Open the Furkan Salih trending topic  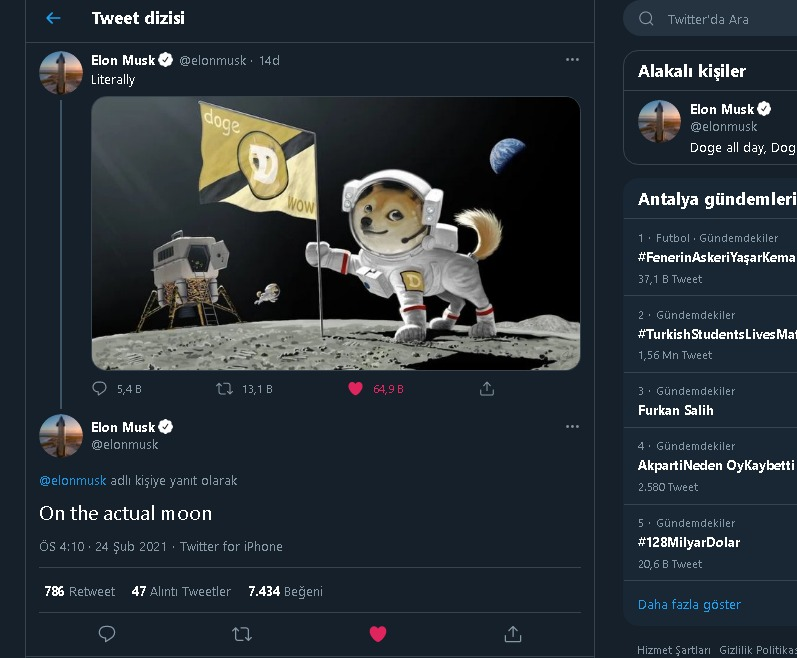pos(710,400)
